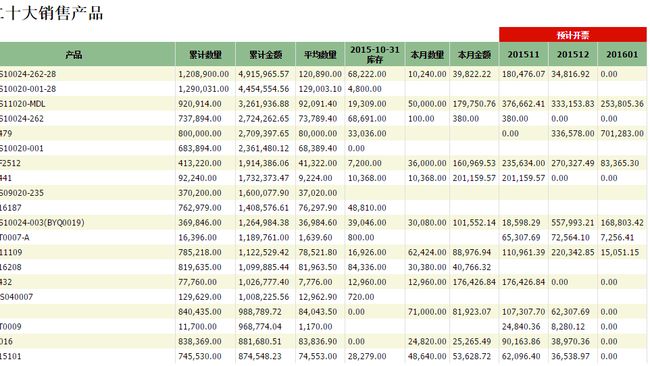
Task: Click cumulative quantity 129,629.00
Action: point(200,297)
